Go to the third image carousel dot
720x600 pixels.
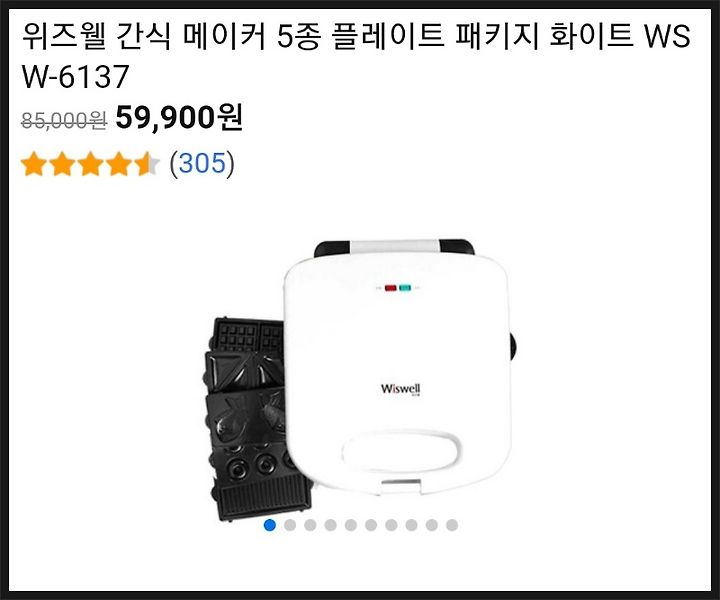click(x=310, y=525)
